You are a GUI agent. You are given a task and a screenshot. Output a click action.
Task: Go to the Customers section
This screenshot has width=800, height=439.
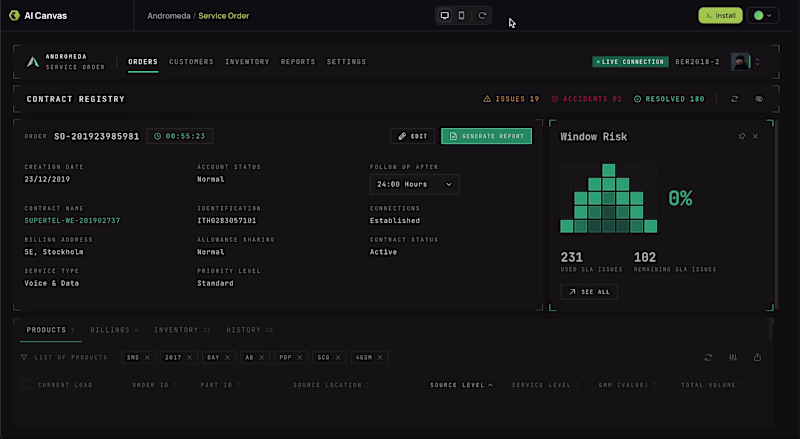coord(191,62)
